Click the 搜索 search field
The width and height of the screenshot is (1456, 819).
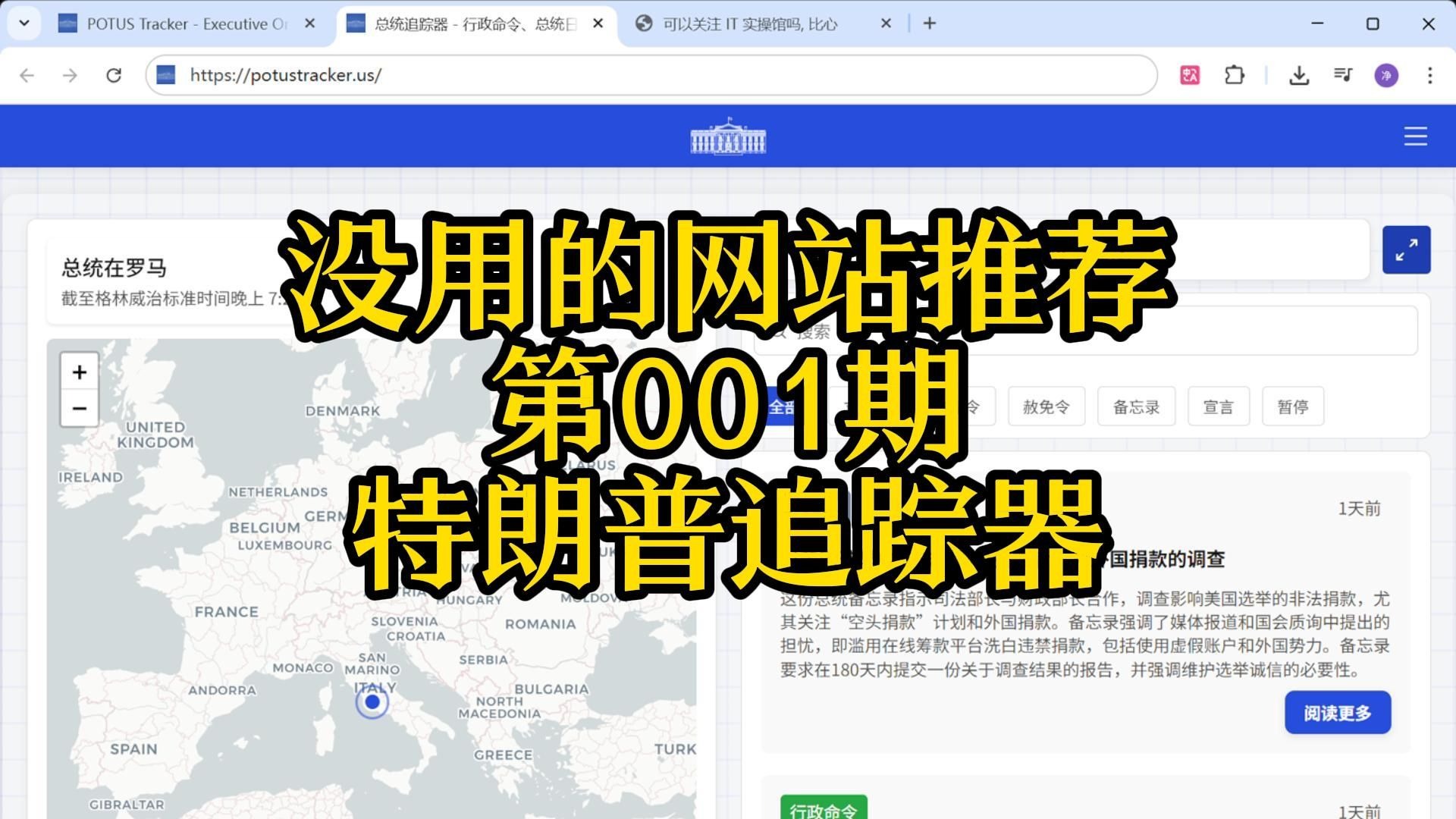pyautogui.click(x=1084, y=331)
